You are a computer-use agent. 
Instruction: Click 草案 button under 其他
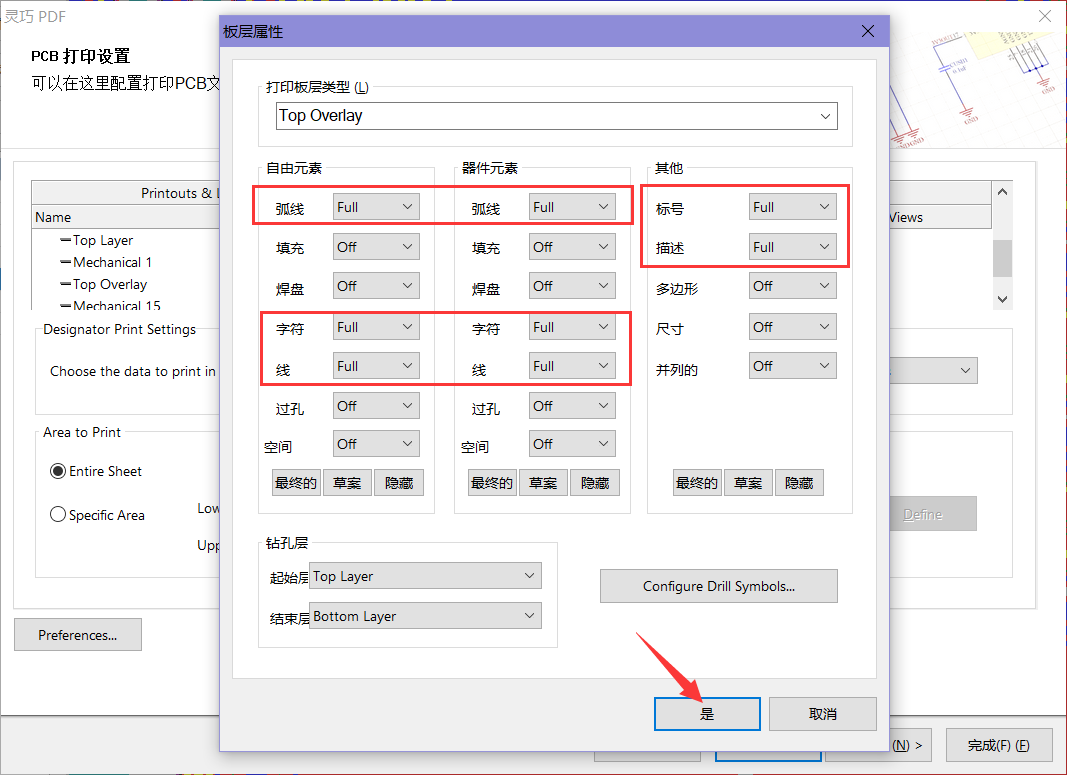coord(748,482)
